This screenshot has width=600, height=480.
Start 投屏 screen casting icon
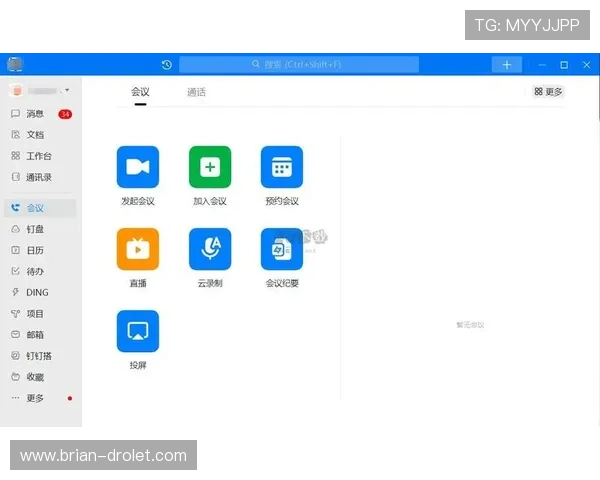click(138, 331)
